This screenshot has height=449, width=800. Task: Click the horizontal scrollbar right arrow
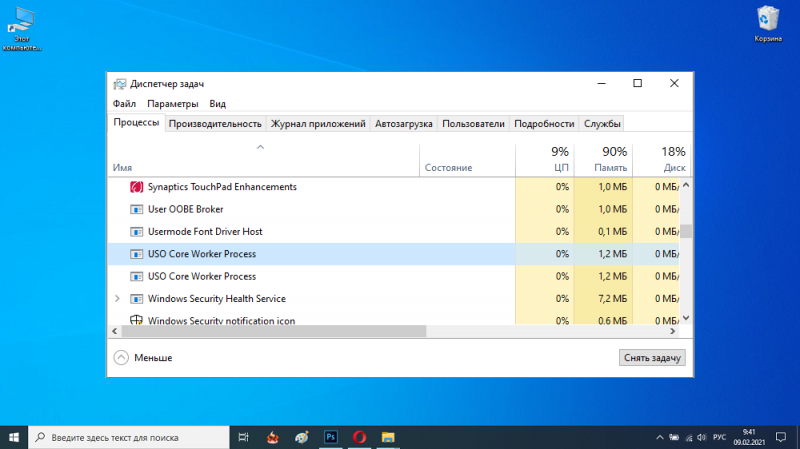coord(672,331)
